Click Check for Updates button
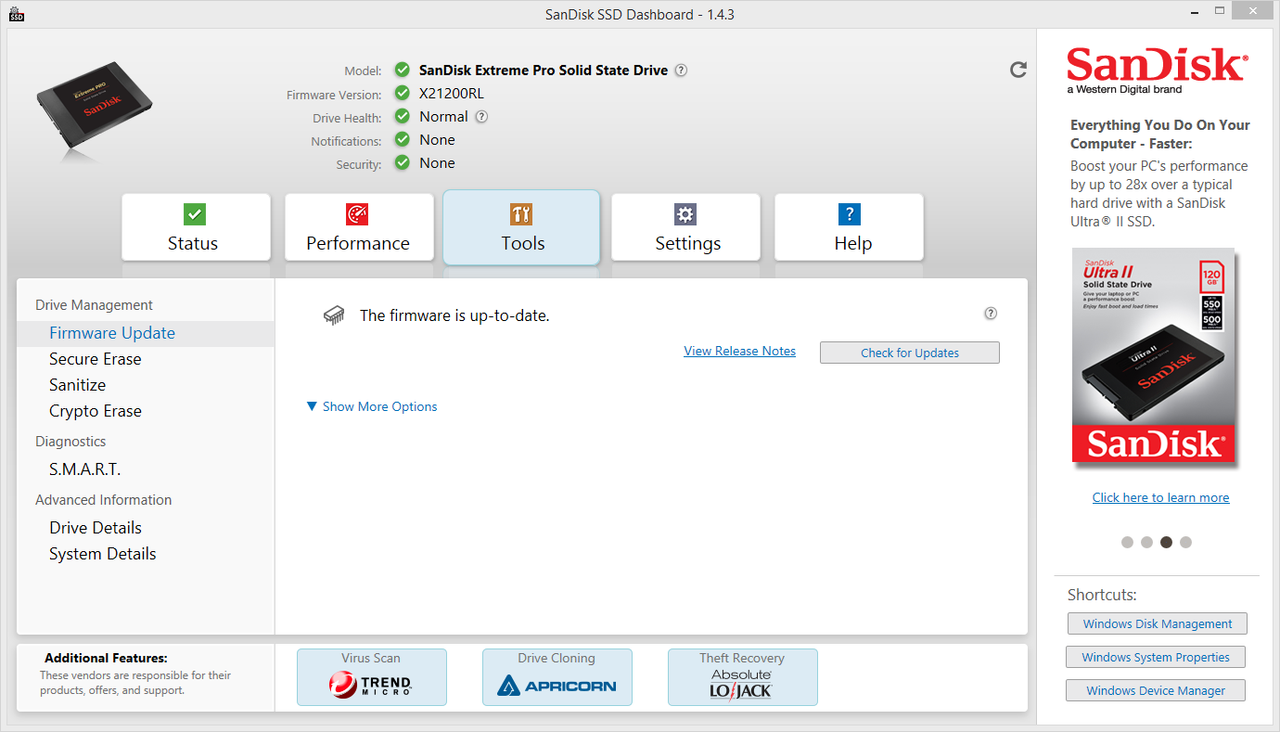 (x=910, y=353)
